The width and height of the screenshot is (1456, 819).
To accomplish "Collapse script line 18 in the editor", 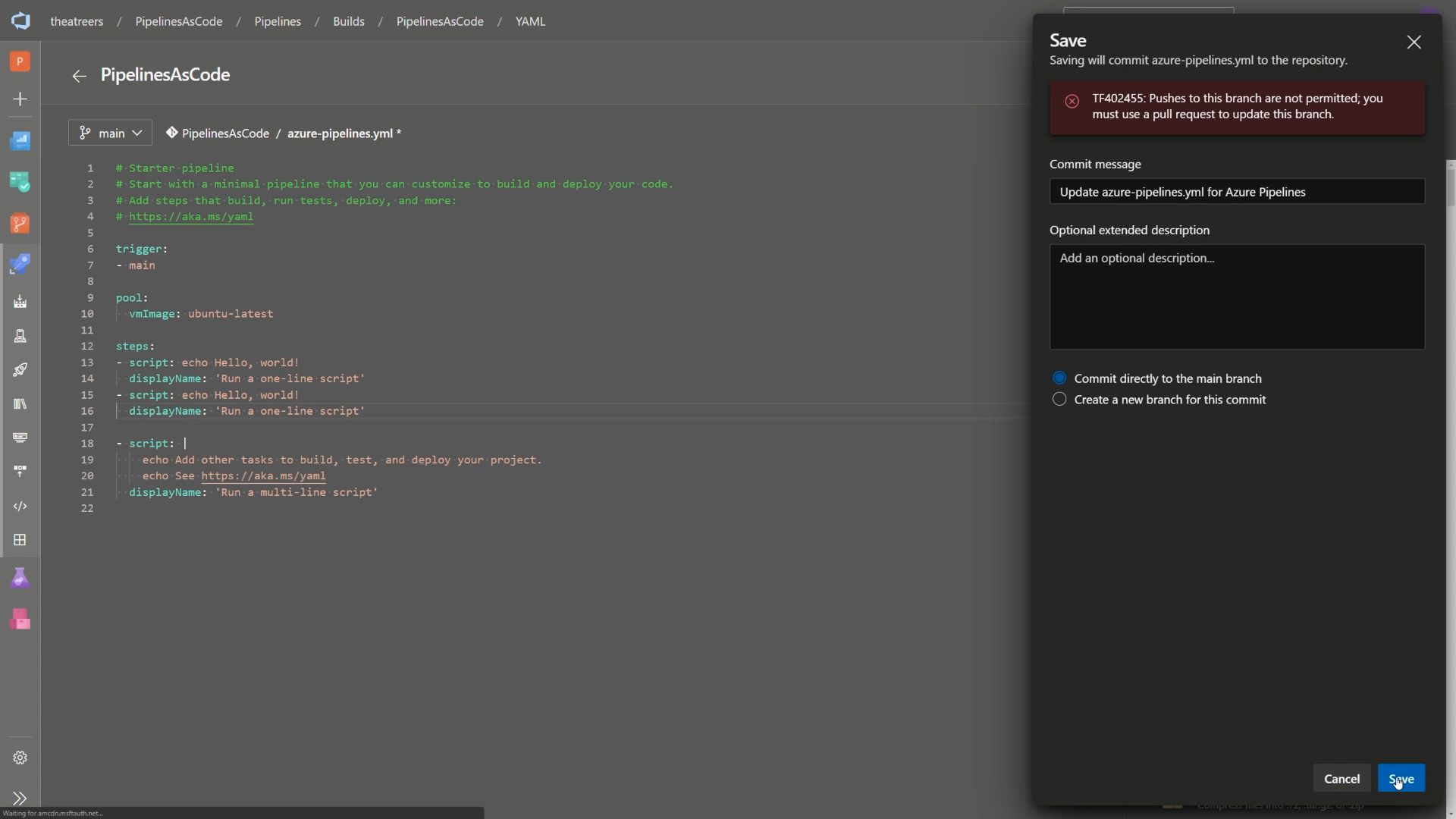I will click(x=103, y=443).
